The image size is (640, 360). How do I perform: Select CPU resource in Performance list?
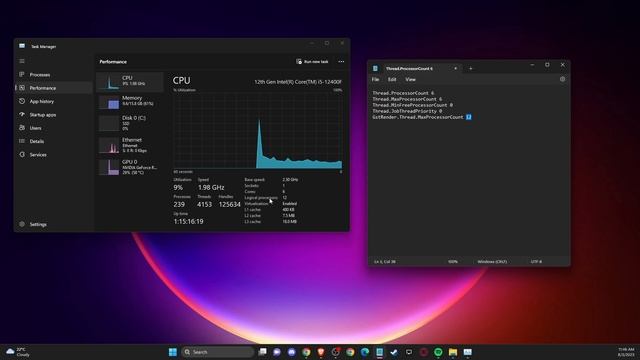coord(130,82)
